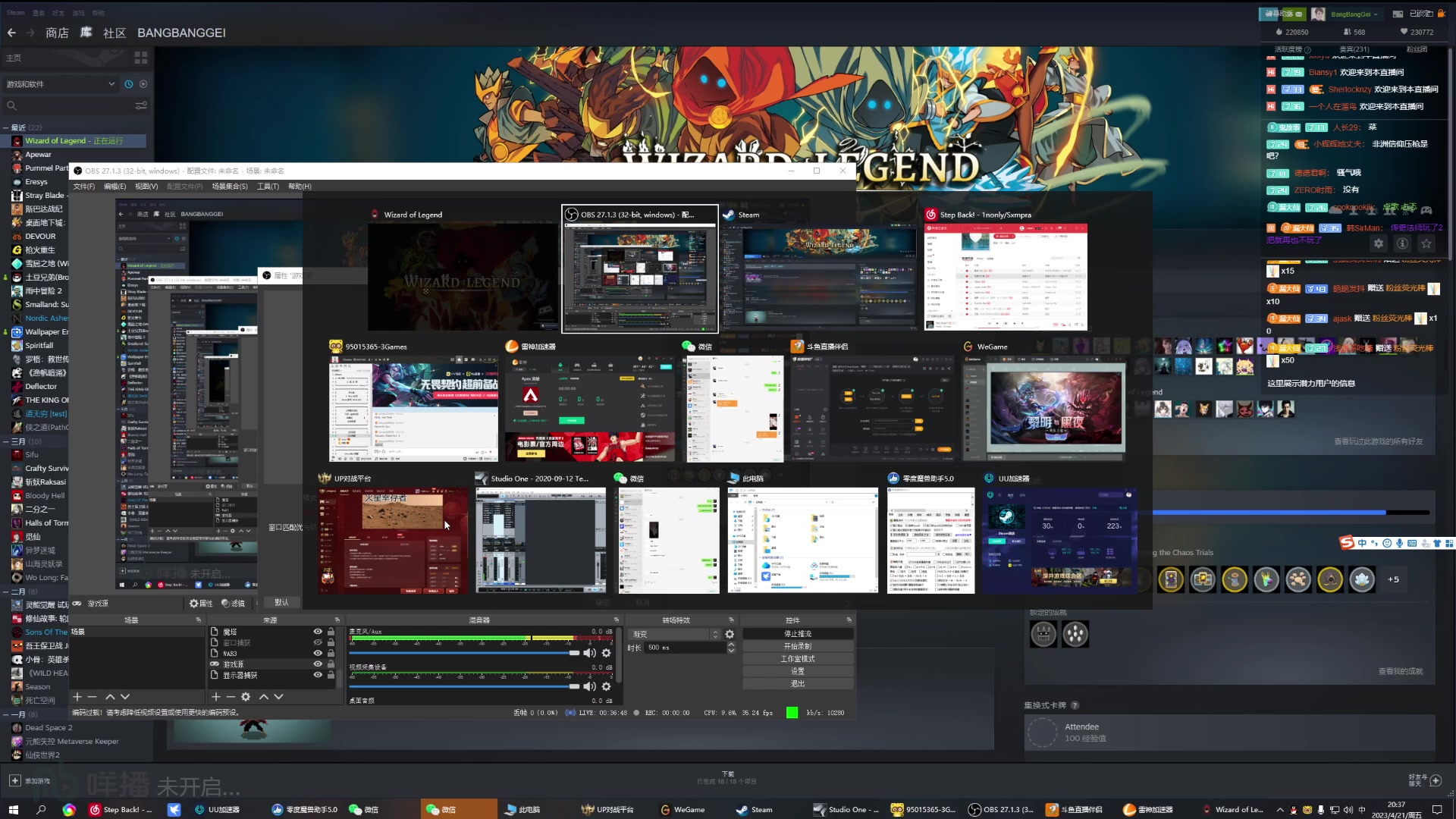Open Steam 商店 store tab
1456x819 pixels.
pyautogui.click(x=57, y=33)
